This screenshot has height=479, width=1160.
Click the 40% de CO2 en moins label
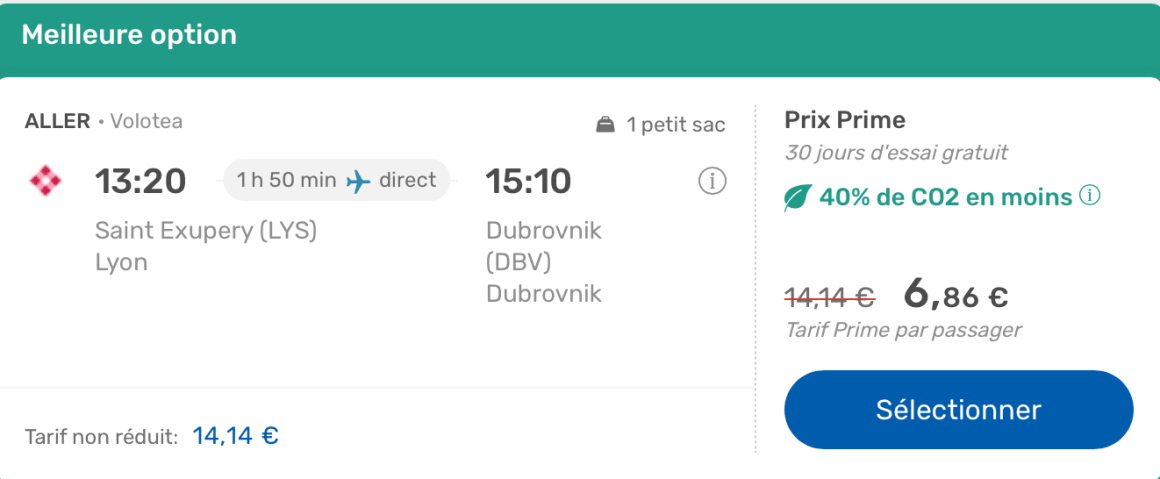tap(945, 198)
